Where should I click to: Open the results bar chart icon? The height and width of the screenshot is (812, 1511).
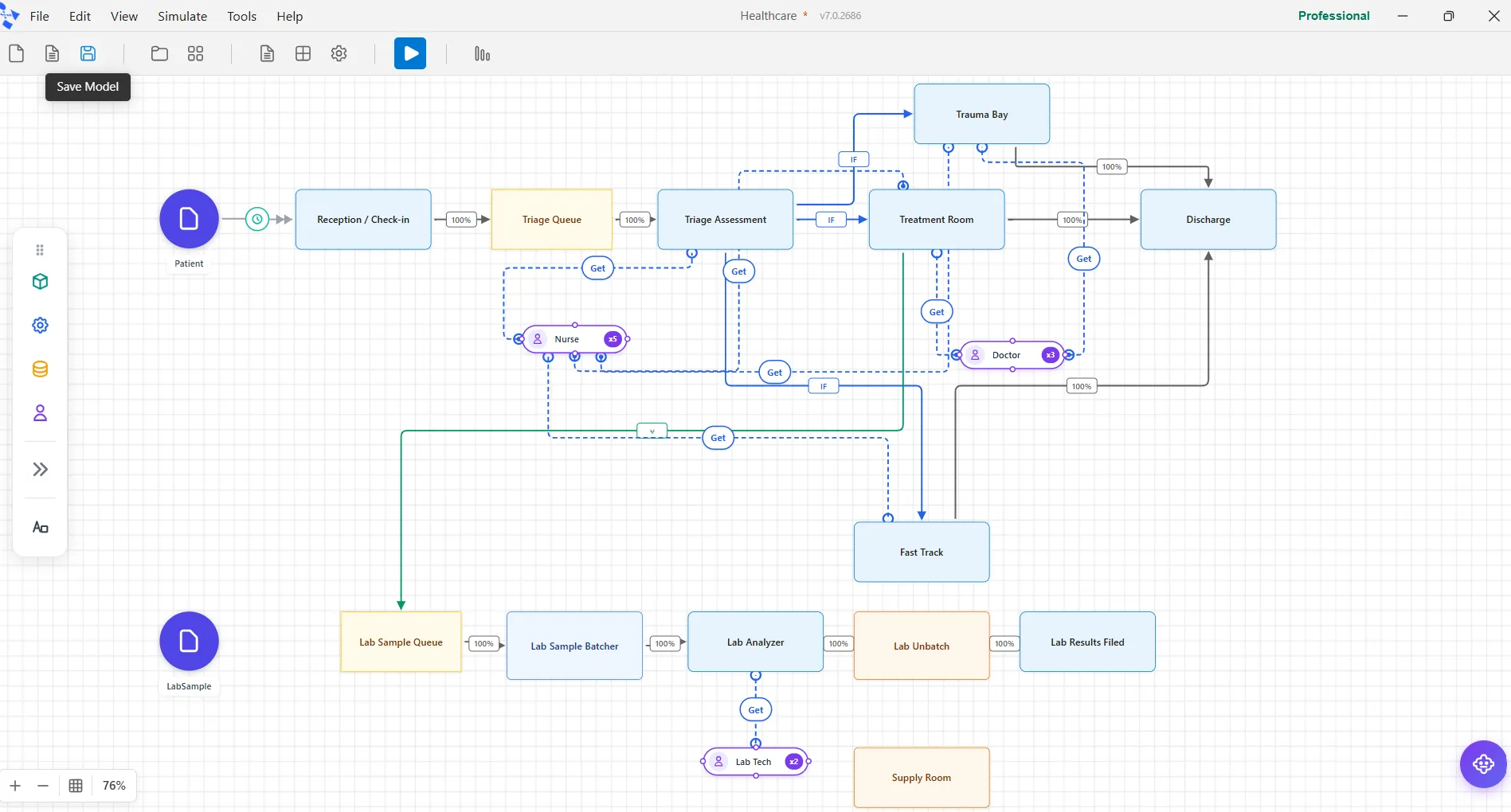point(482,53)
